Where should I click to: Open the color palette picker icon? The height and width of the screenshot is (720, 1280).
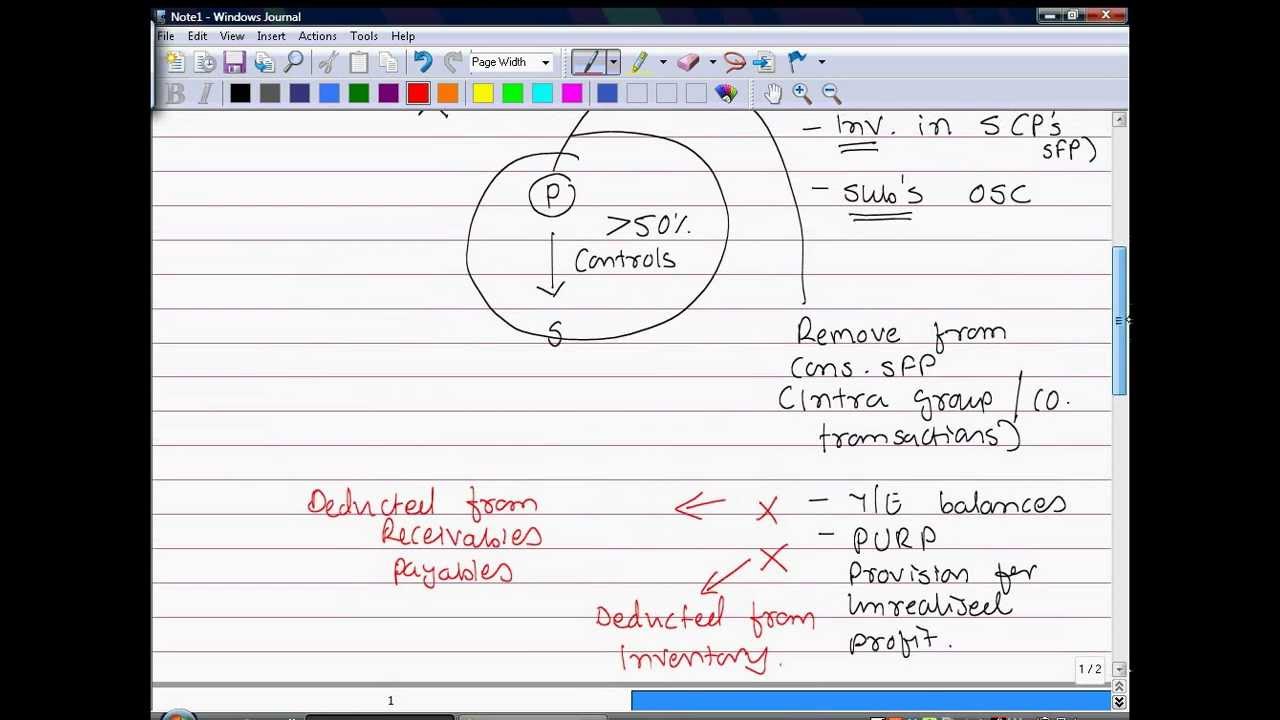click(726, 94)
